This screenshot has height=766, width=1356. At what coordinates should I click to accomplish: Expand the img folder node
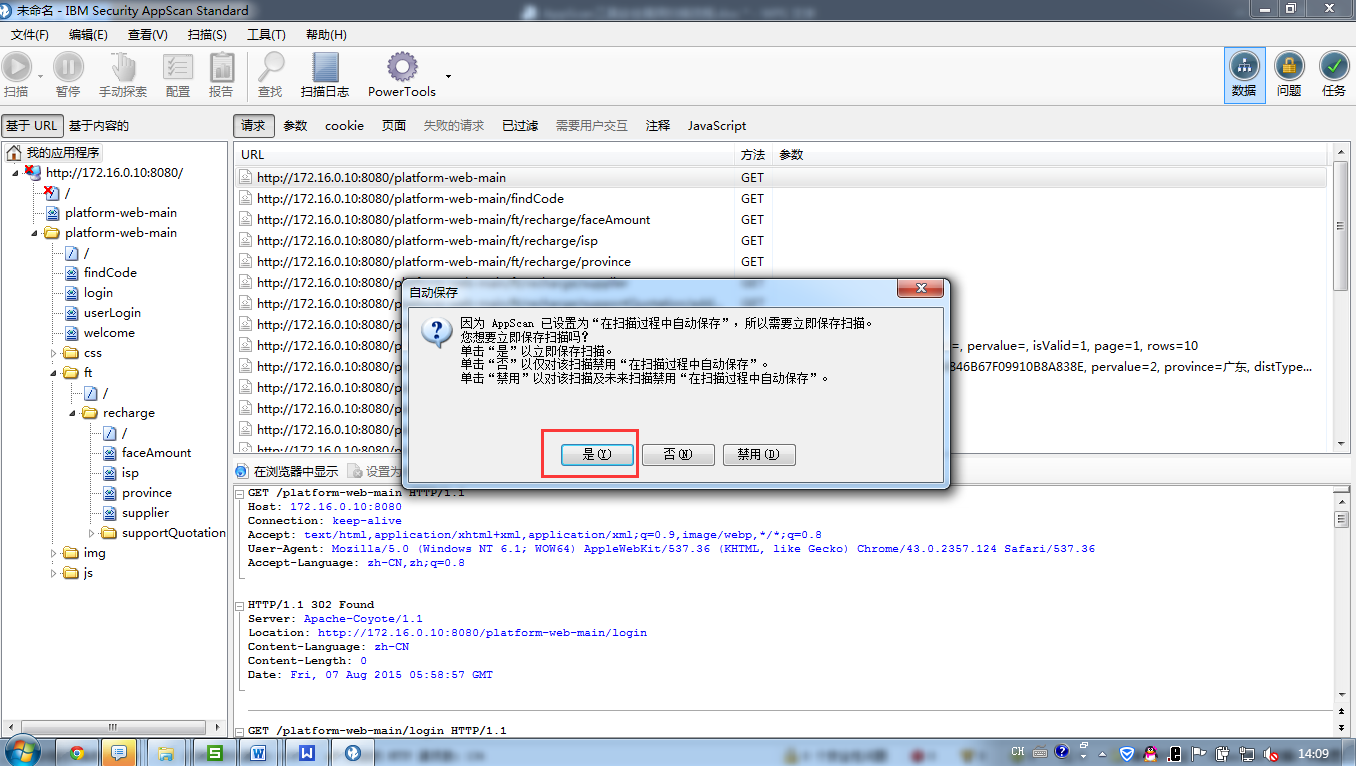click(54, 553)
